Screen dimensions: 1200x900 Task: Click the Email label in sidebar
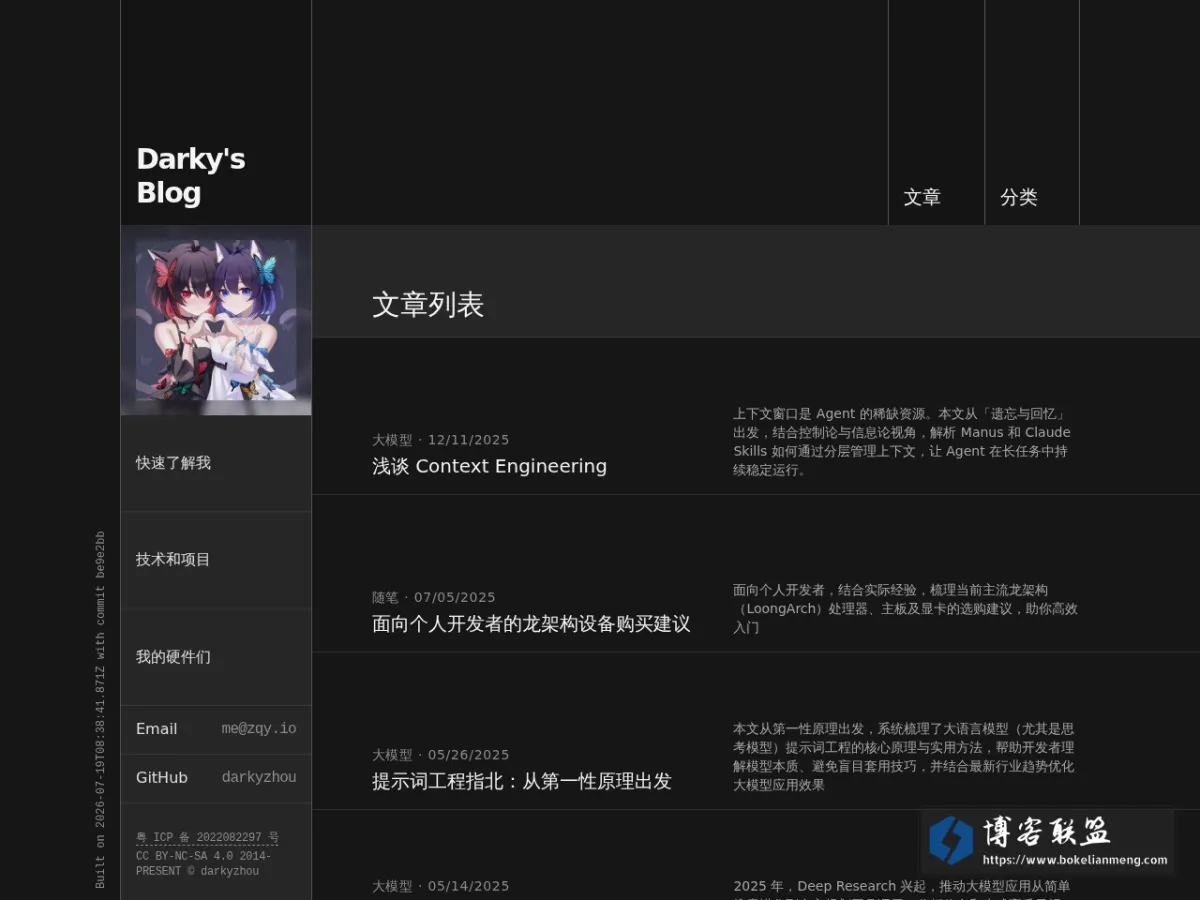156,729
